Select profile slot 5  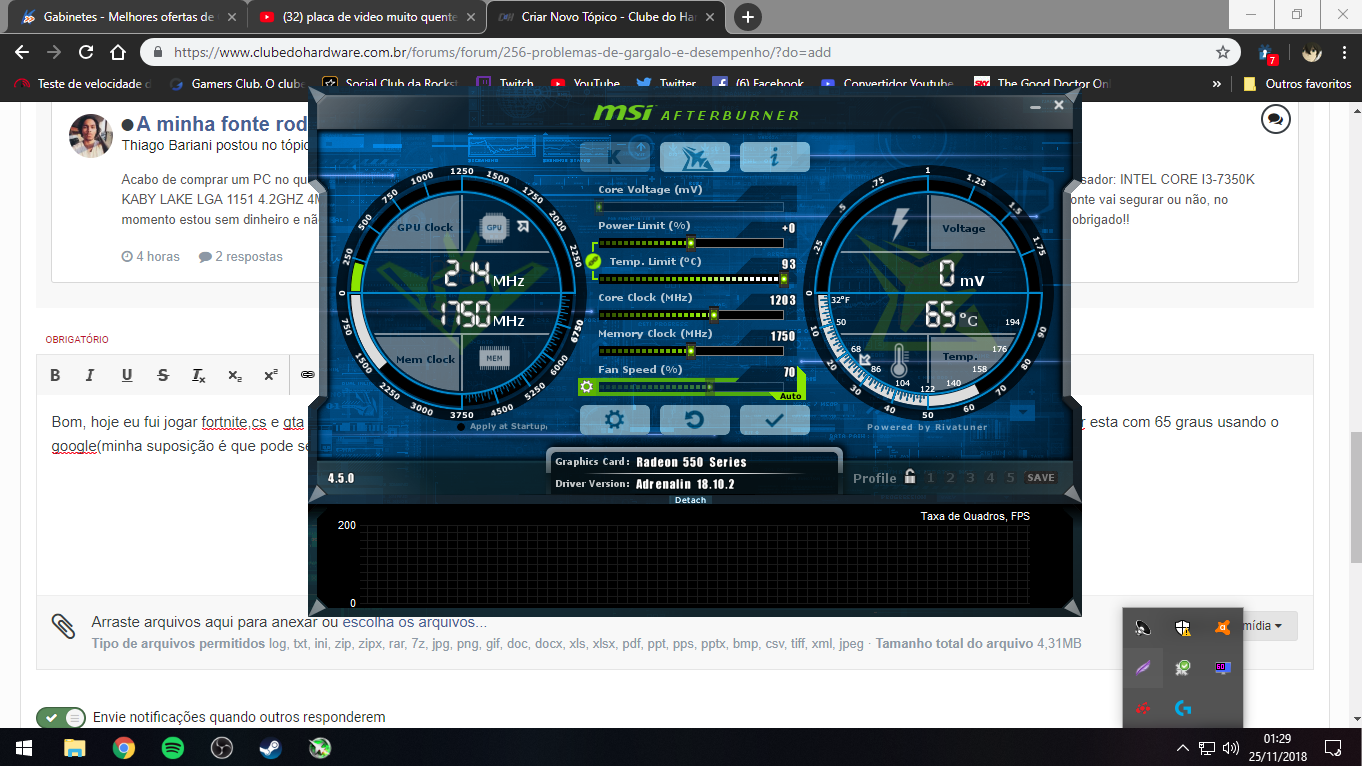pos(1010,478)
